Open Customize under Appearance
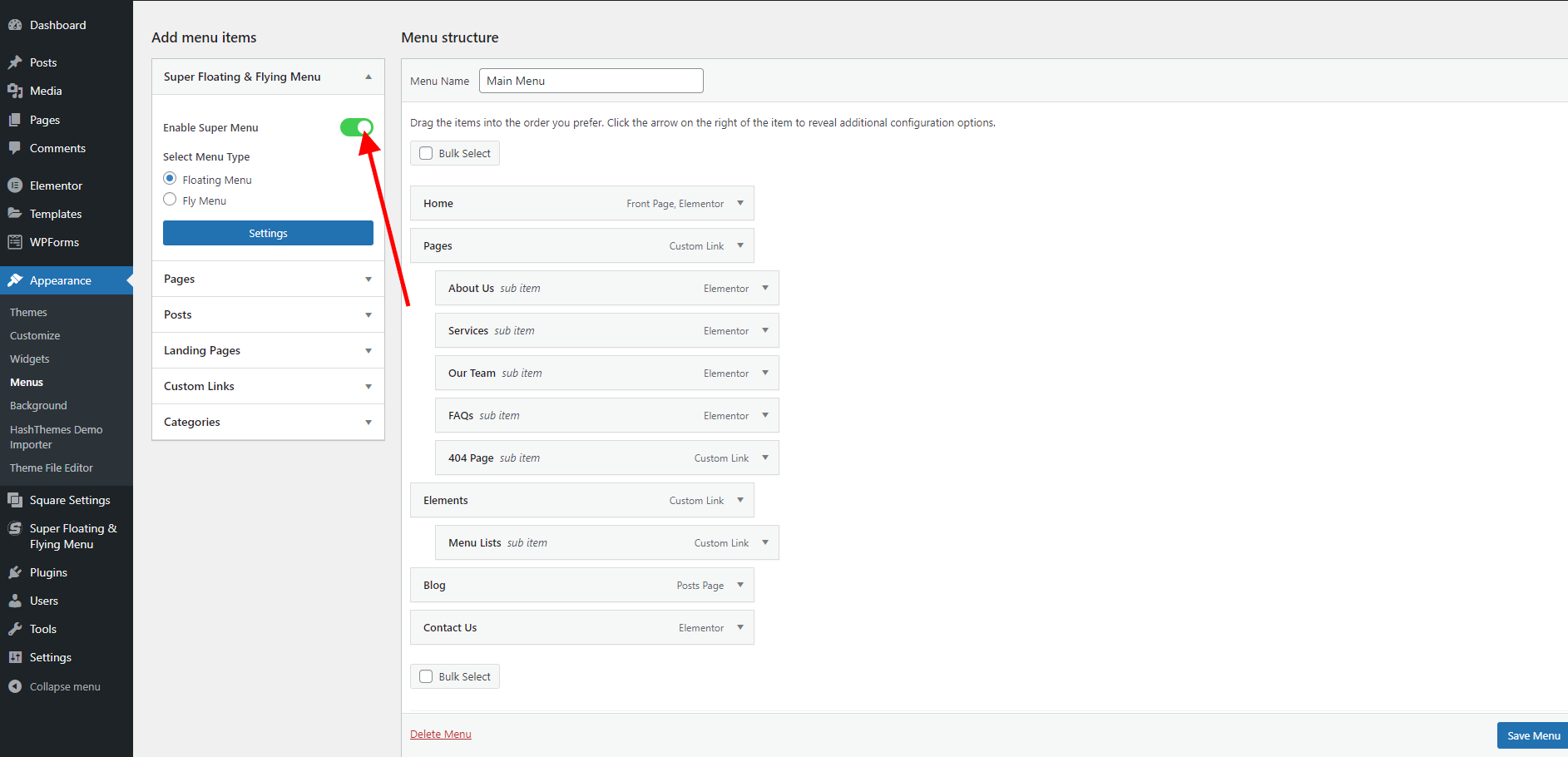Image resolution: width=1568 pixels, height=757 pixels. pyautogui.click(x=35, y=336)
